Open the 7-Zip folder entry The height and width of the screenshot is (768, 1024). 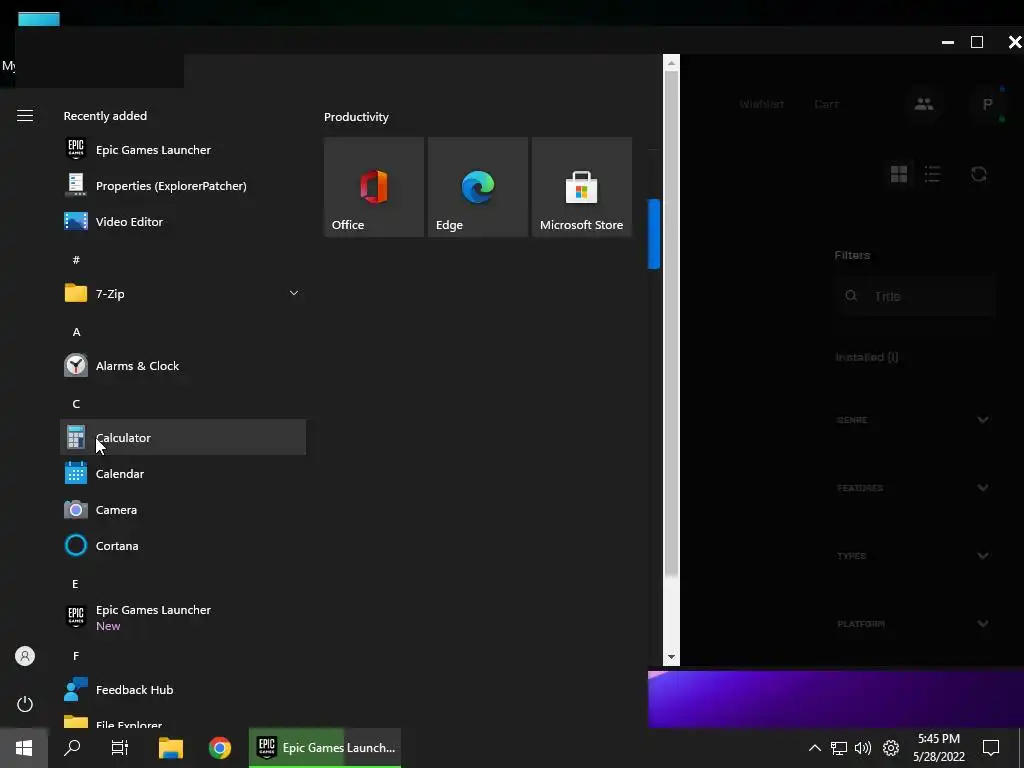click(183, 293)
